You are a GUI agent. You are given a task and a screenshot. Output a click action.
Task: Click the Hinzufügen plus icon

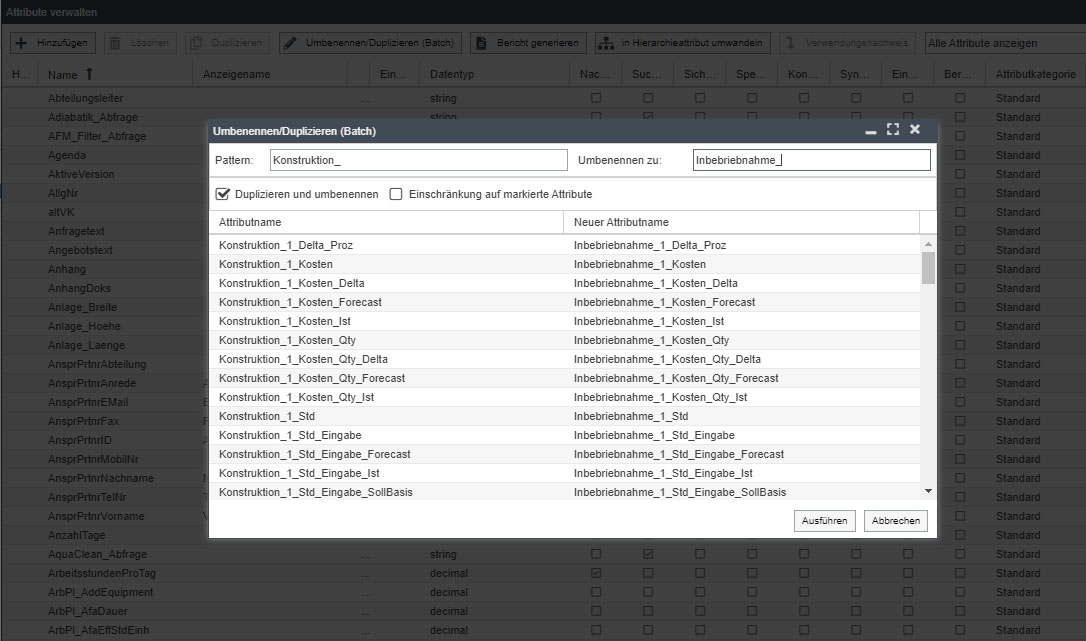21,43
